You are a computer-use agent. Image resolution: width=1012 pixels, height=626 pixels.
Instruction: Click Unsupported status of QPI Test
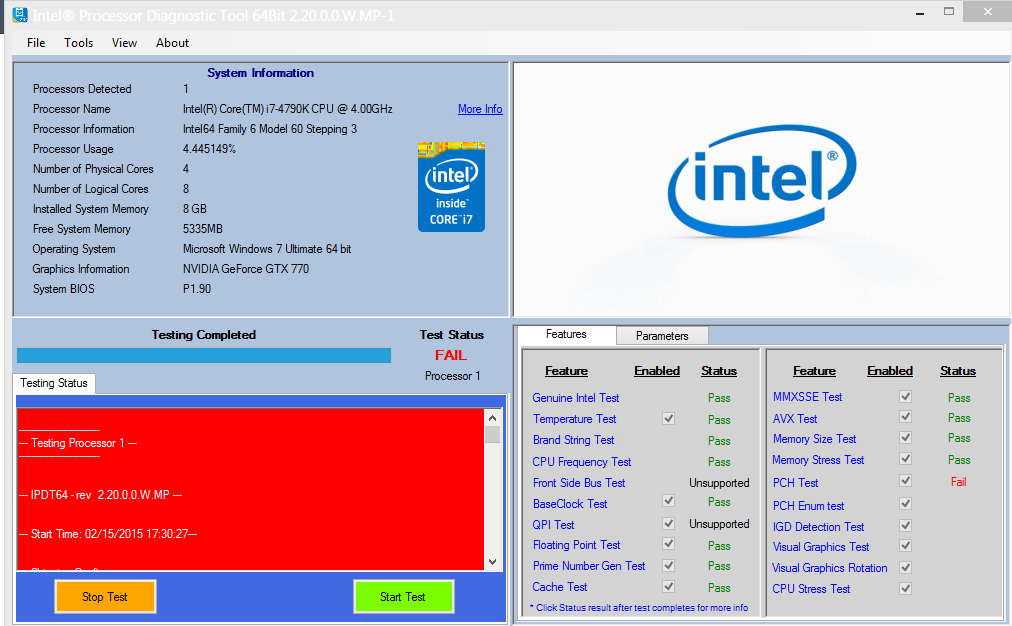(719, 524)
